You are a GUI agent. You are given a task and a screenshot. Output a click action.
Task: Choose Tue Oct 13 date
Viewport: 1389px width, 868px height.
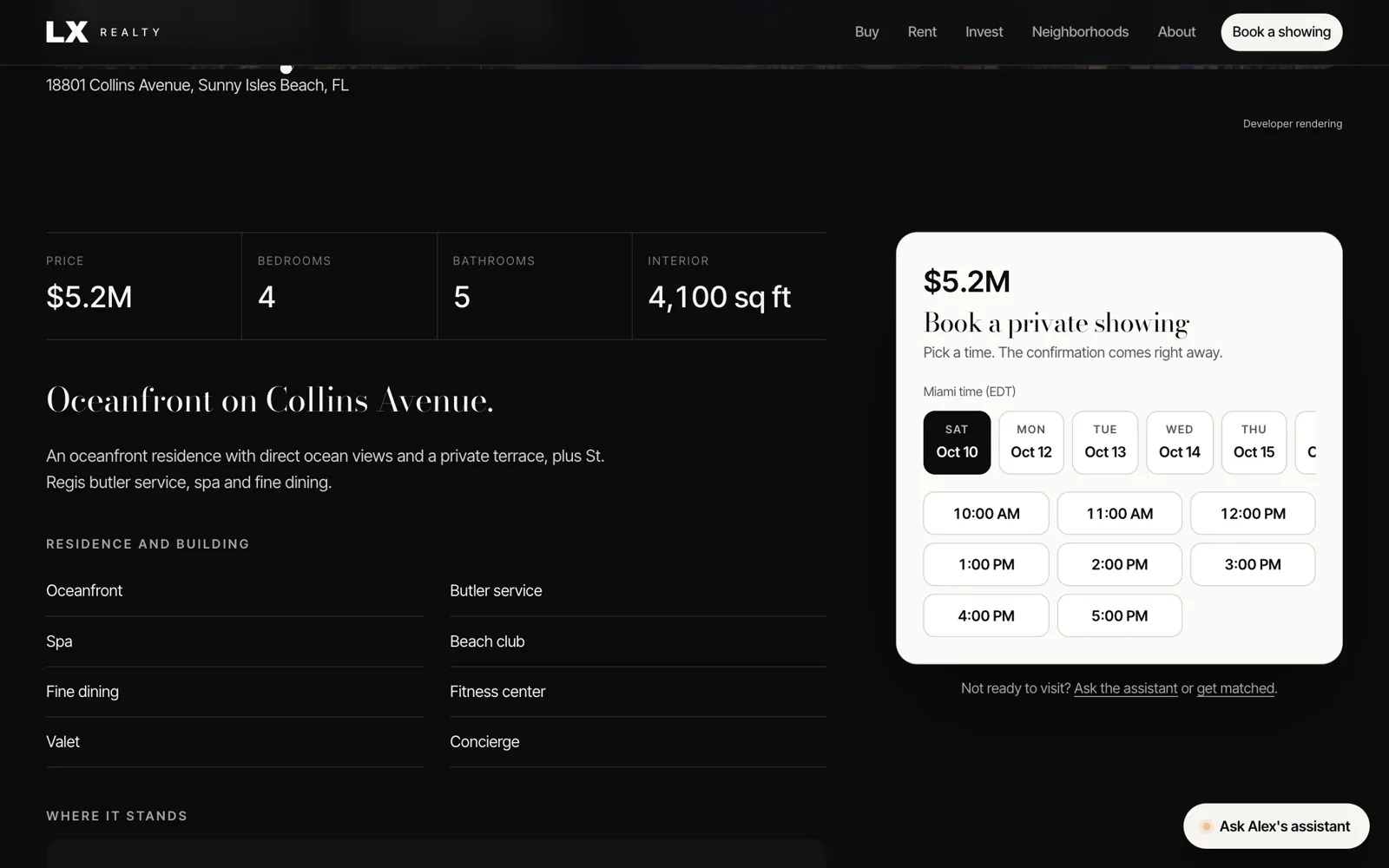(1105, 443)
